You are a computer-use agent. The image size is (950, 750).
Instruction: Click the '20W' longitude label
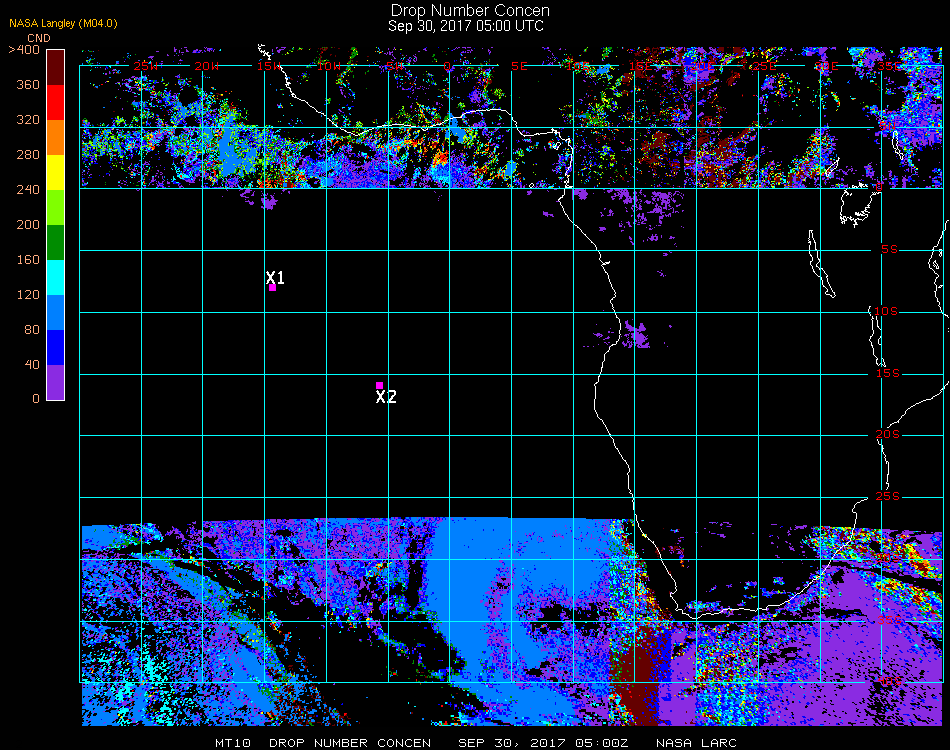point(207,66)
